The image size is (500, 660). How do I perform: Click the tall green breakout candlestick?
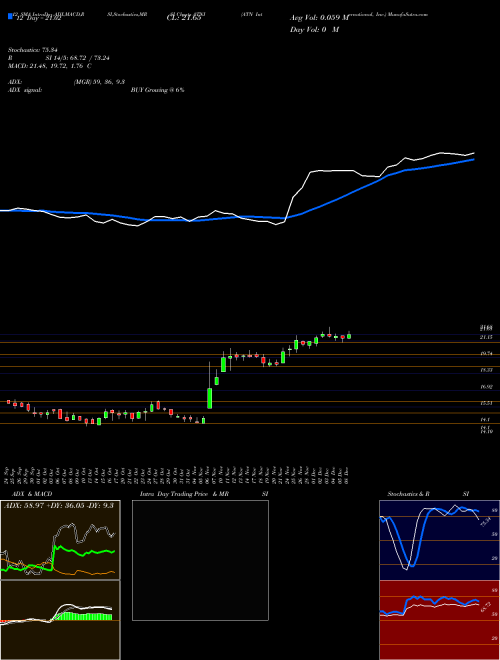[210, 398]
